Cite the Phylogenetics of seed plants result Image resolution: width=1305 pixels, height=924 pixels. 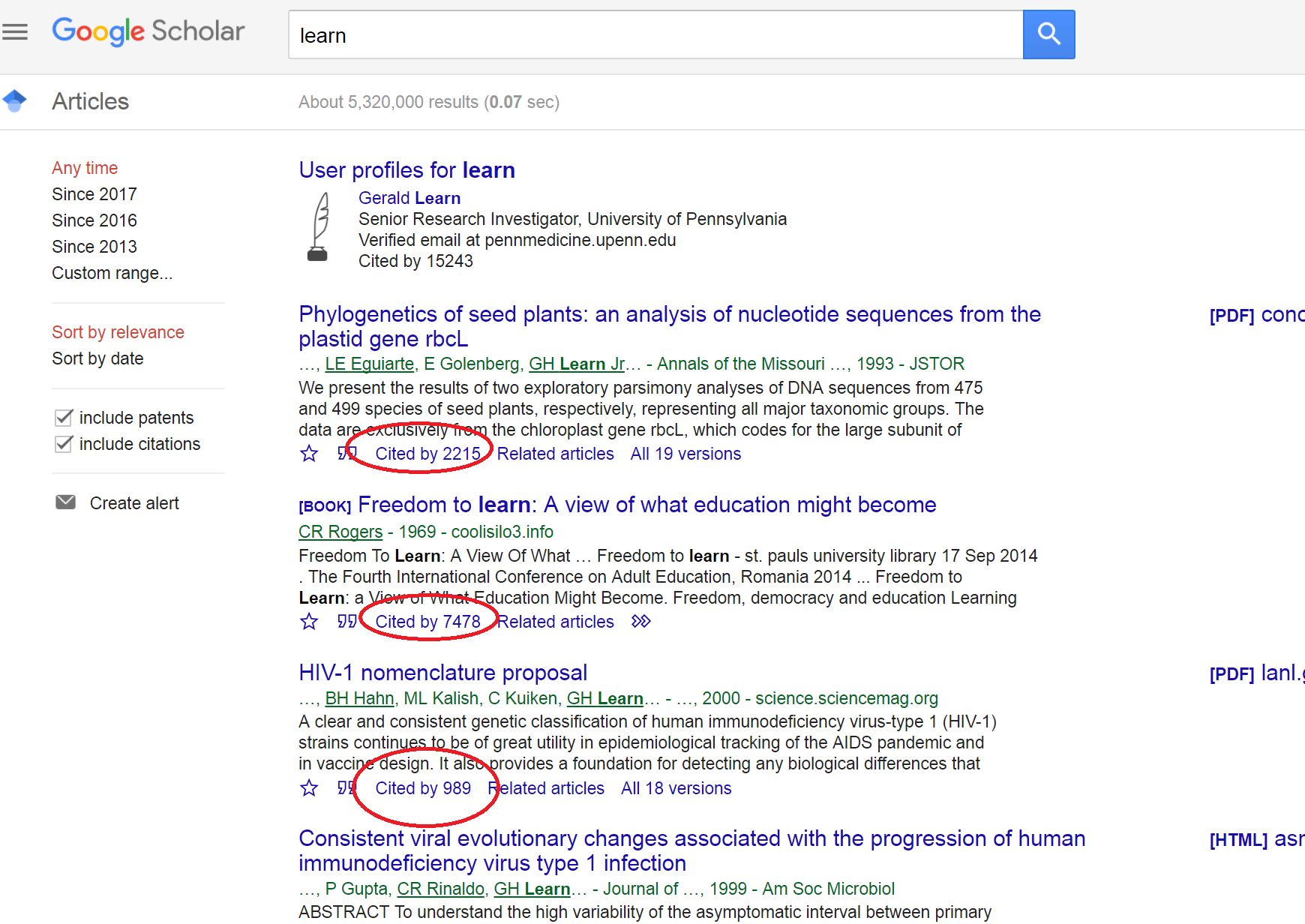346,453
